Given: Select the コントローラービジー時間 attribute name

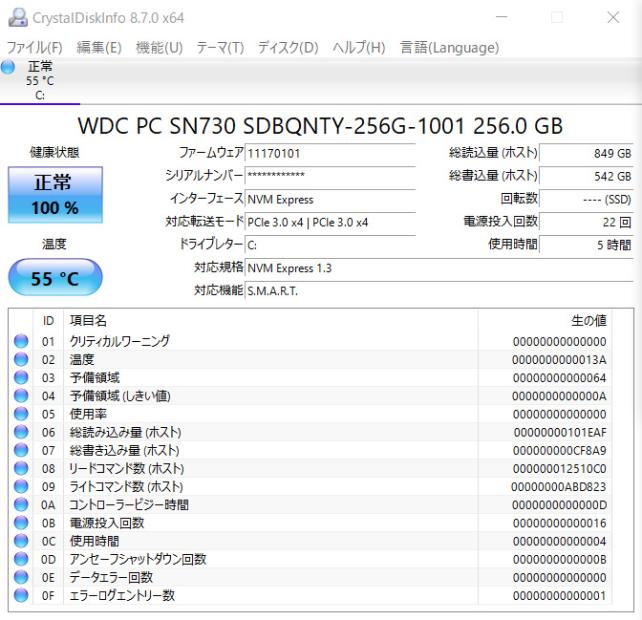Looking at the screenshot, I should click(x=129, y=505).
